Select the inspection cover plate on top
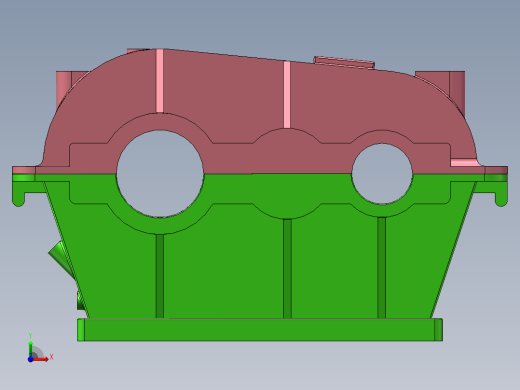Image resolution: width=520 pixels, height=390 pixels. [x=344, y=63]
